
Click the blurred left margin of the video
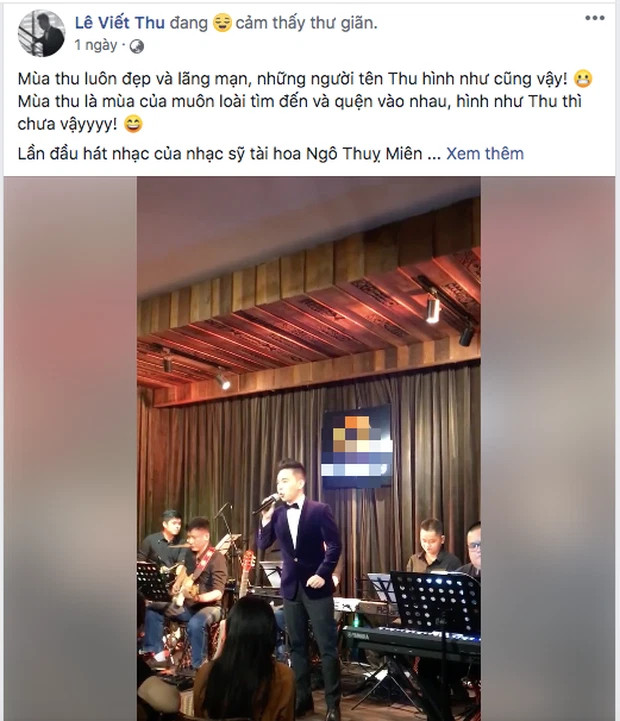click(x=70, y=449)
